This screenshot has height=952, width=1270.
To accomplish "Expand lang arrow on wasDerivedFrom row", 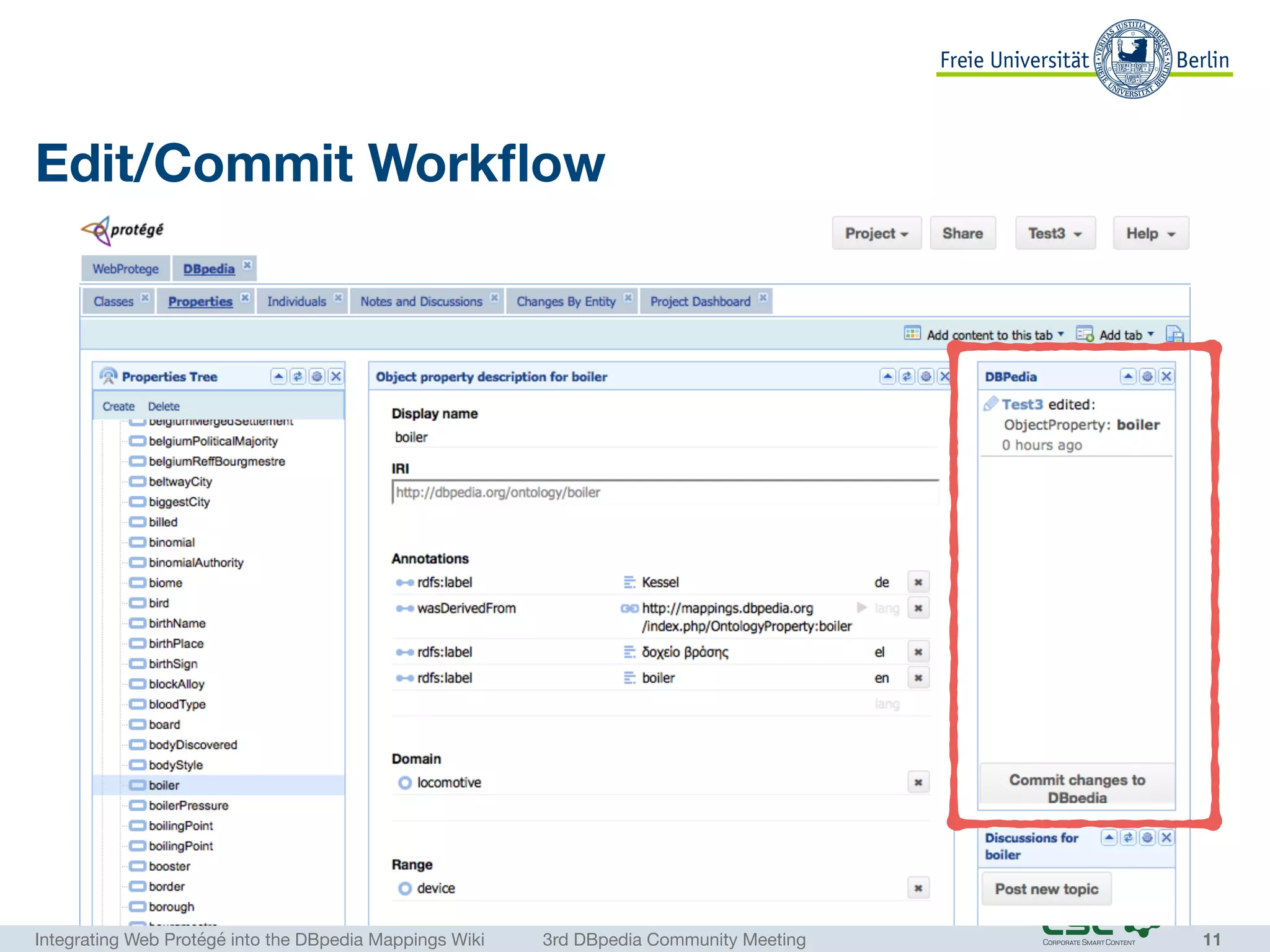I will 861,607.
